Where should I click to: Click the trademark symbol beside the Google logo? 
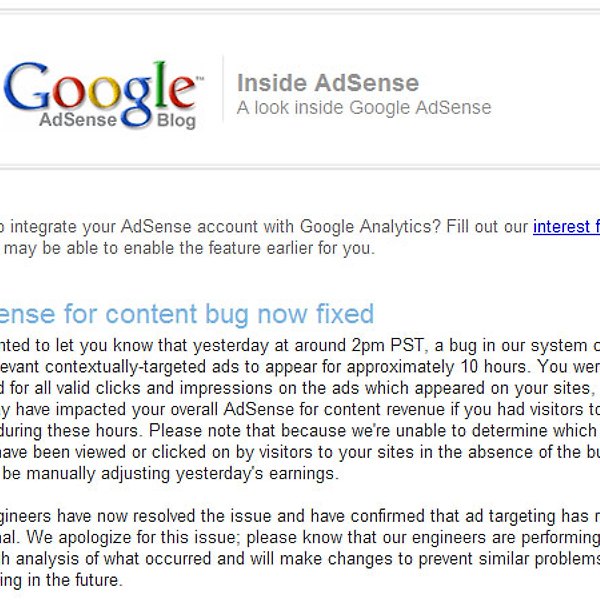click(200, 78)
